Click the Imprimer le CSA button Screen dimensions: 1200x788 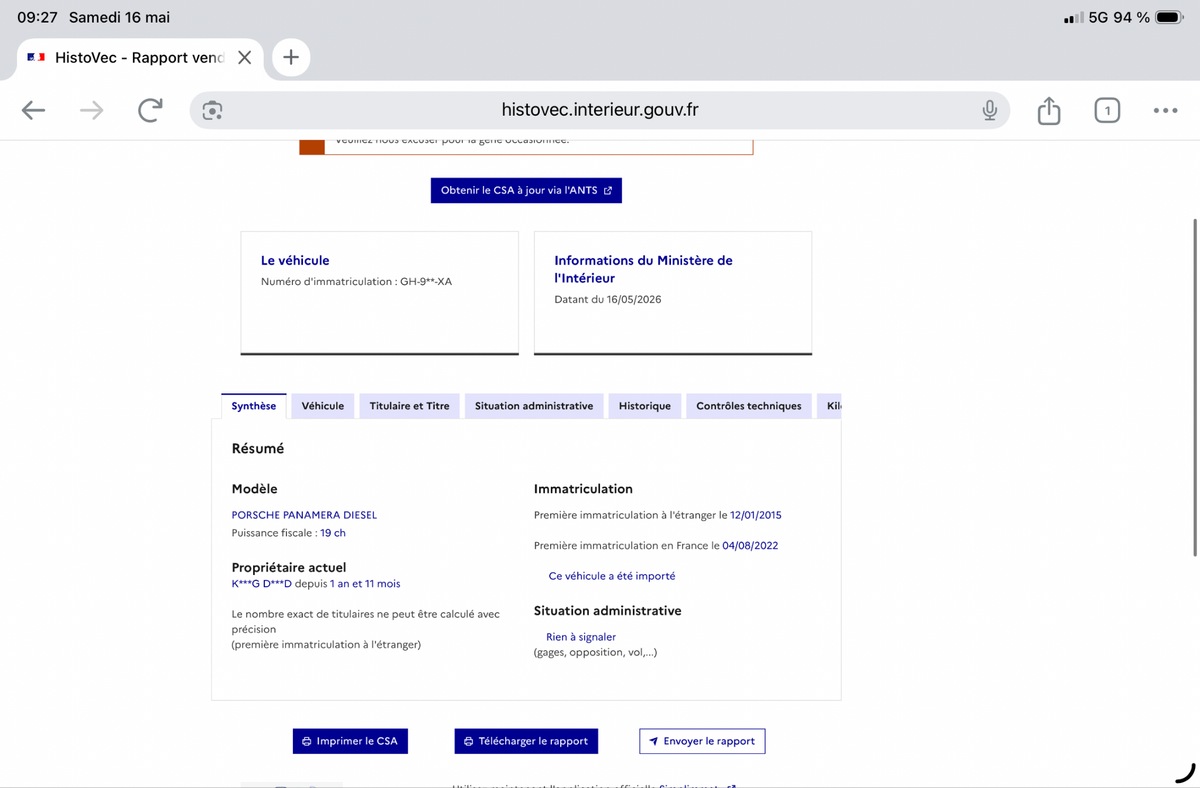click(x=350, y=741)
